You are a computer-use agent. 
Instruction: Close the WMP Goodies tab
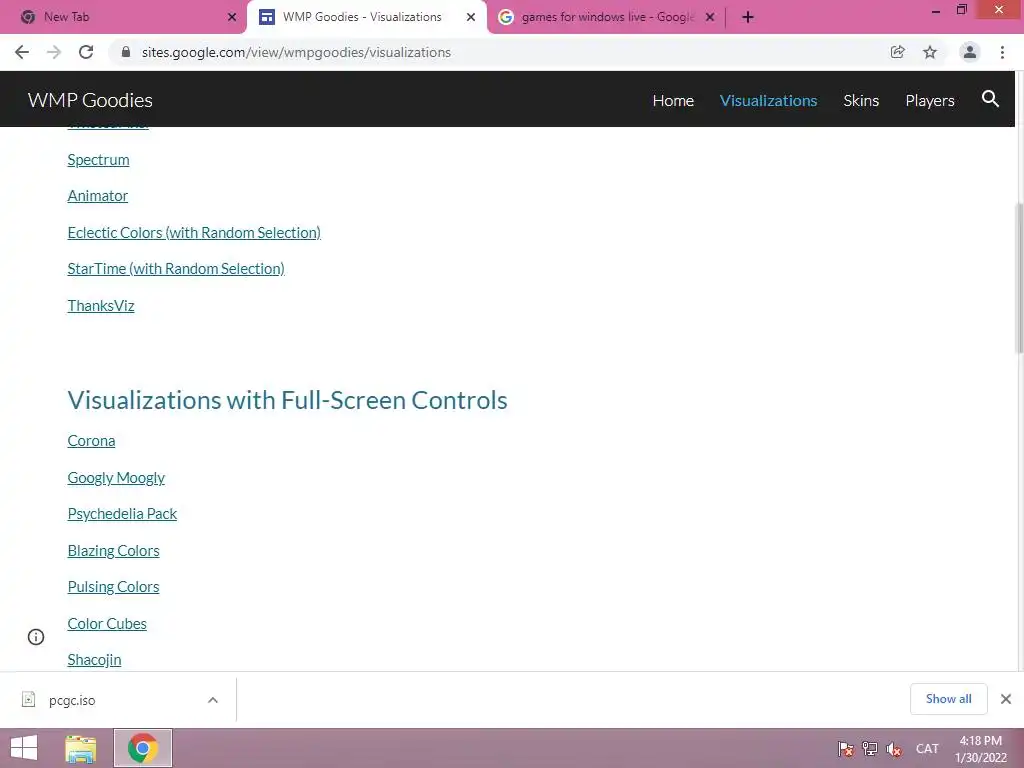471,17
